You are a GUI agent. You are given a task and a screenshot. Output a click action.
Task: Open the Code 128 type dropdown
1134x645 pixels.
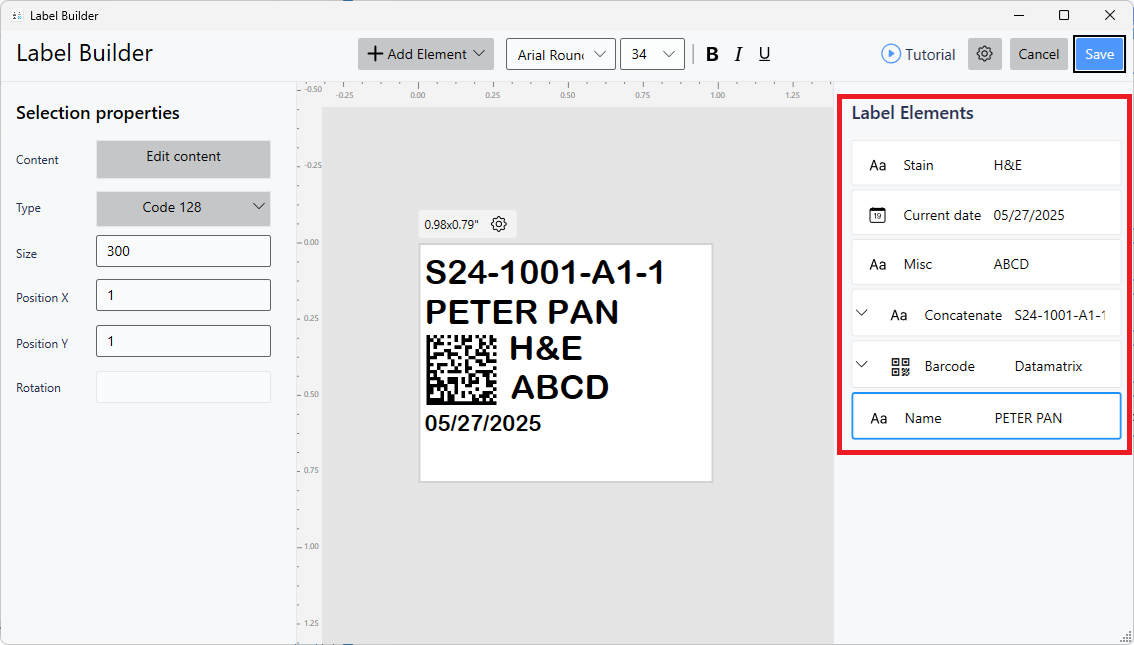click(x=183, y=209)
